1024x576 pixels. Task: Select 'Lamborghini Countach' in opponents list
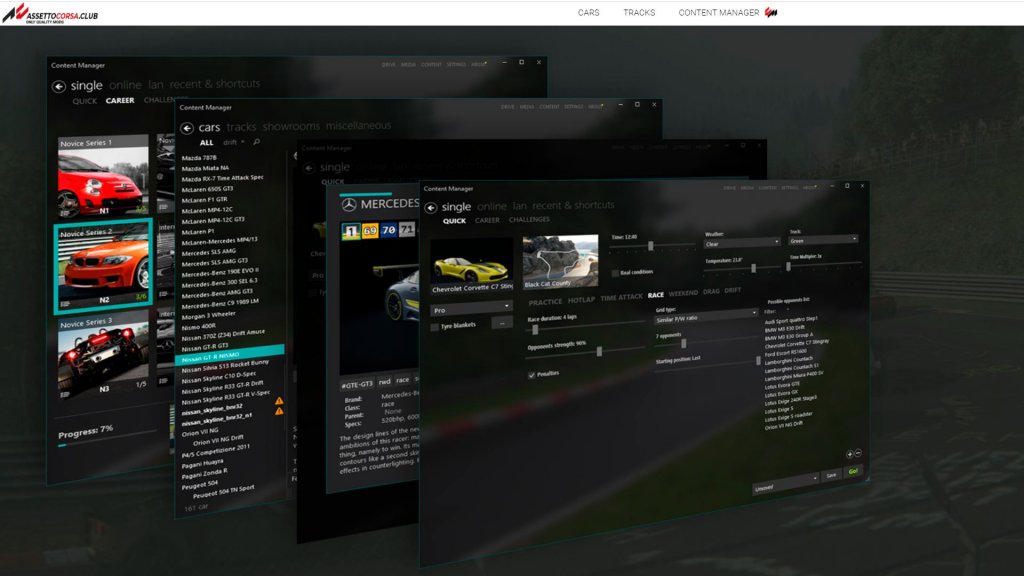click(x=788, y=360)
